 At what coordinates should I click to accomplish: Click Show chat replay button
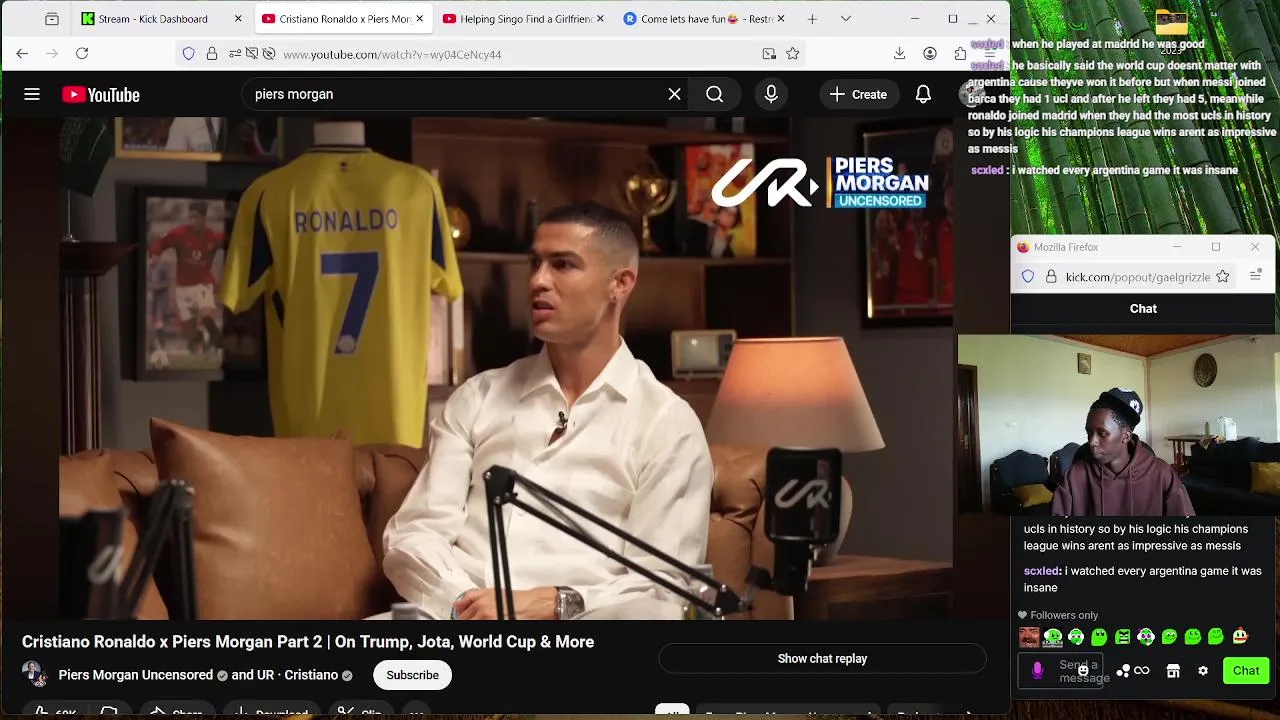click(x=822, y=658)
